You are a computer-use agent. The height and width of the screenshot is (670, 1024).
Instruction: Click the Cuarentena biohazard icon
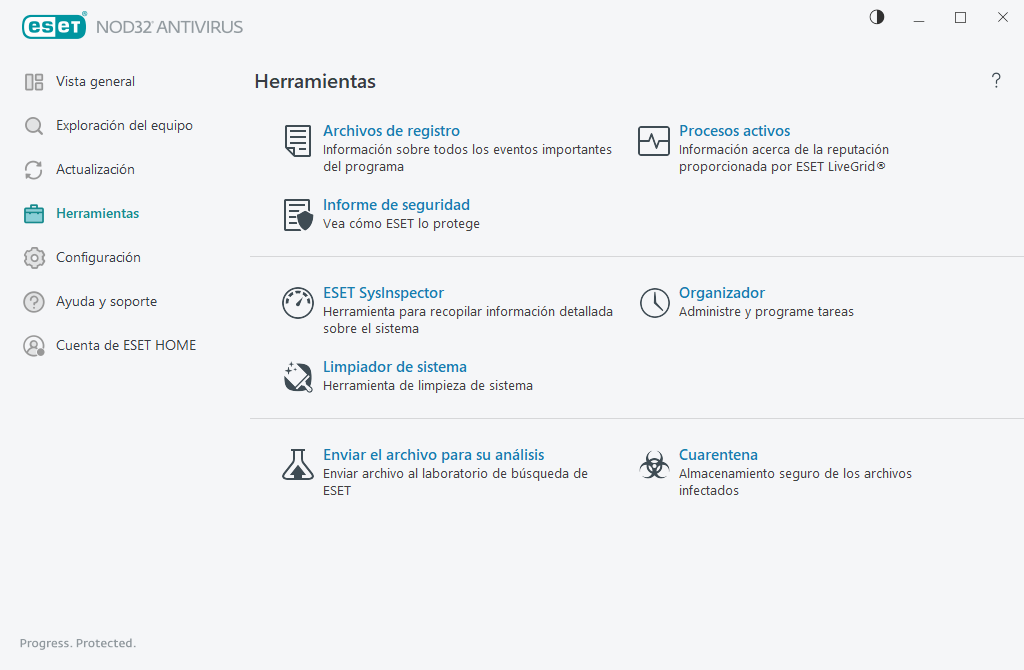click(654, 465)
